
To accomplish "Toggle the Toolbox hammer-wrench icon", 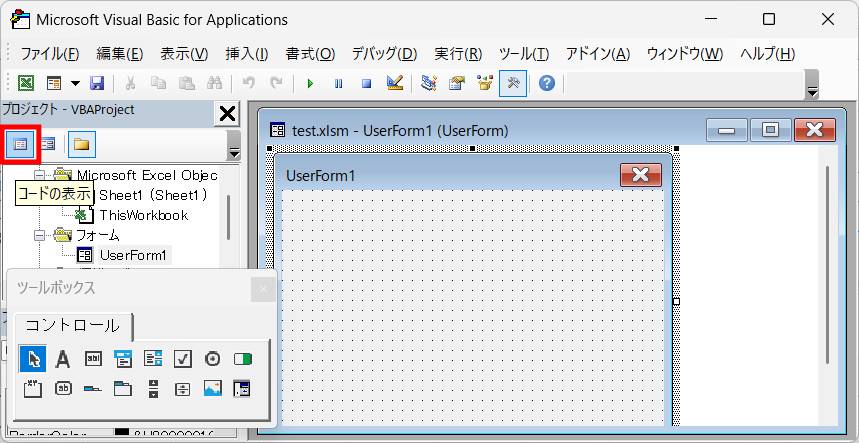I will point(513,83).
